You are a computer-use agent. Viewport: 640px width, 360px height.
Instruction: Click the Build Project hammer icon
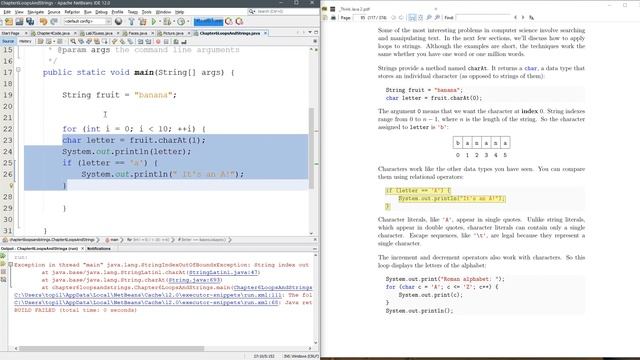pyautogui.click(x=131, y=21)
